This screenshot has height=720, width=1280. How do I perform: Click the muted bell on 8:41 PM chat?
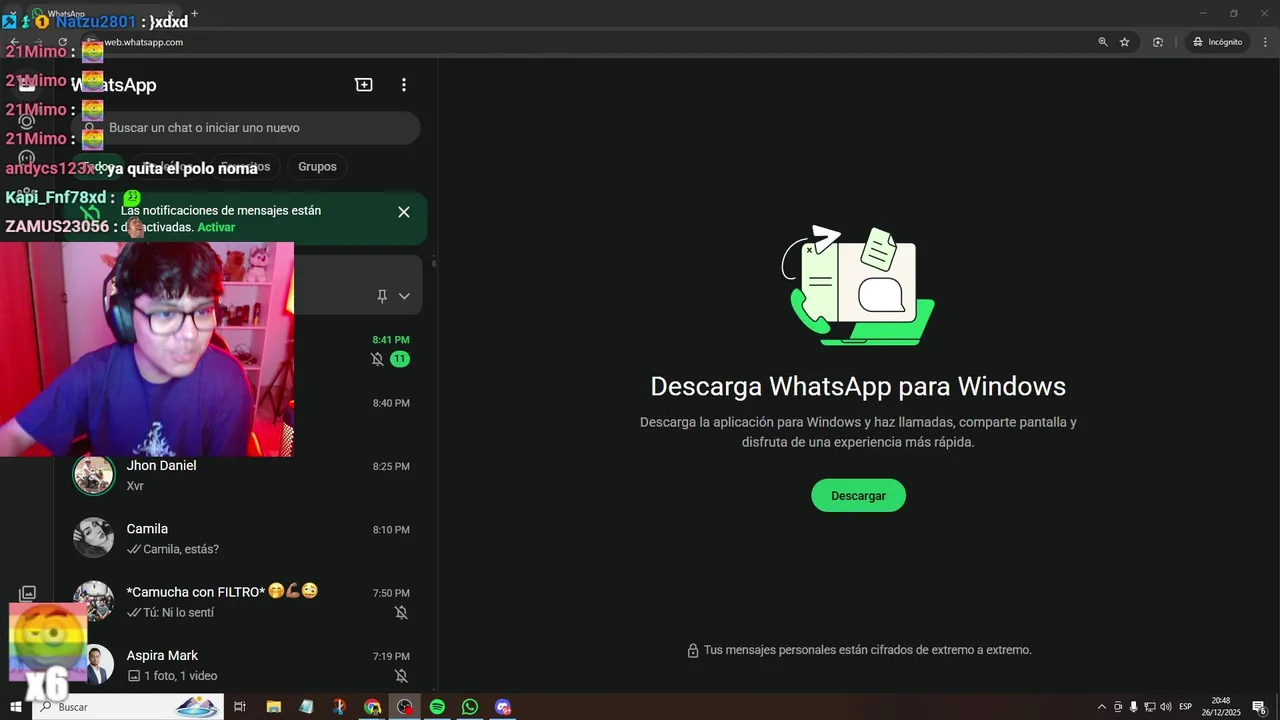[x=377, y=359]
